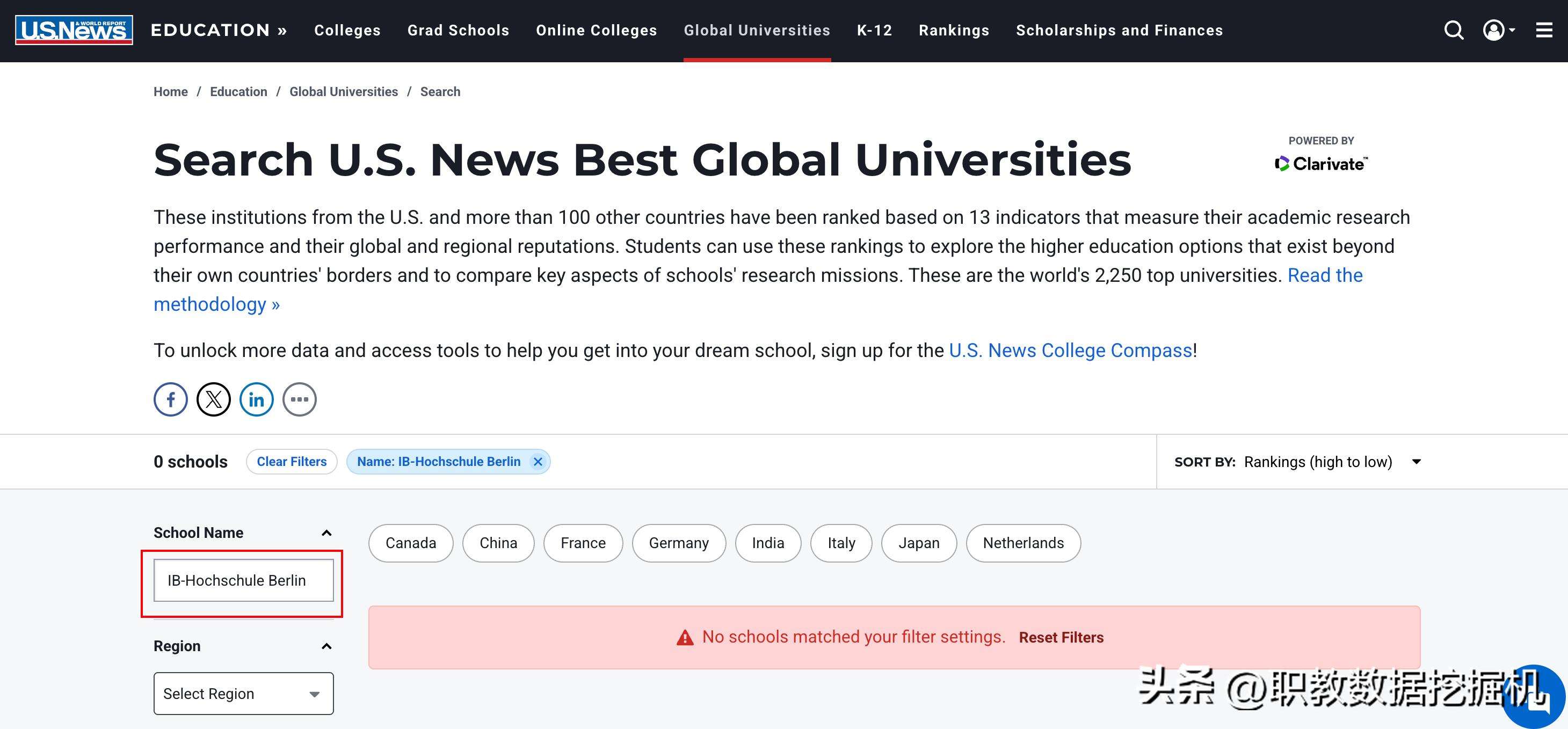Filter by Germany country chip

[x=679, y=543]
